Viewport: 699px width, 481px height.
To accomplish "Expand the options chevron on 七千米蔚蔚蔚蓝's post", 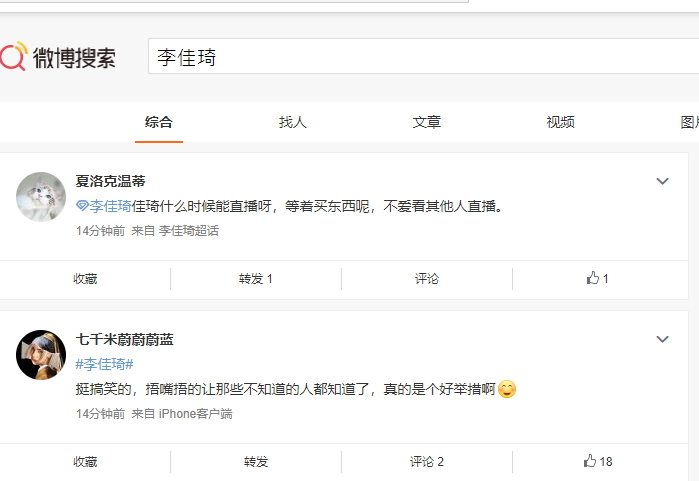I will (x=662, y=339).
